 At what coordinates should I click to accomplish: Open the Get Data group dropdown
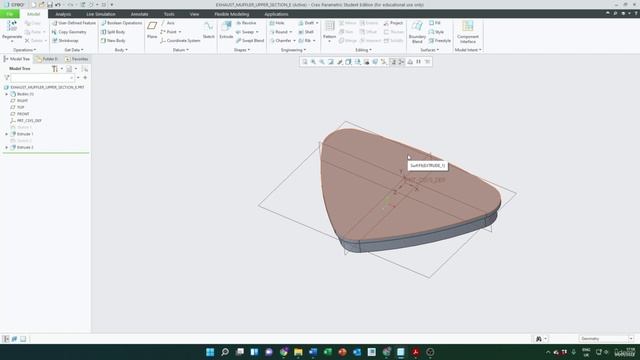point(74,50)
